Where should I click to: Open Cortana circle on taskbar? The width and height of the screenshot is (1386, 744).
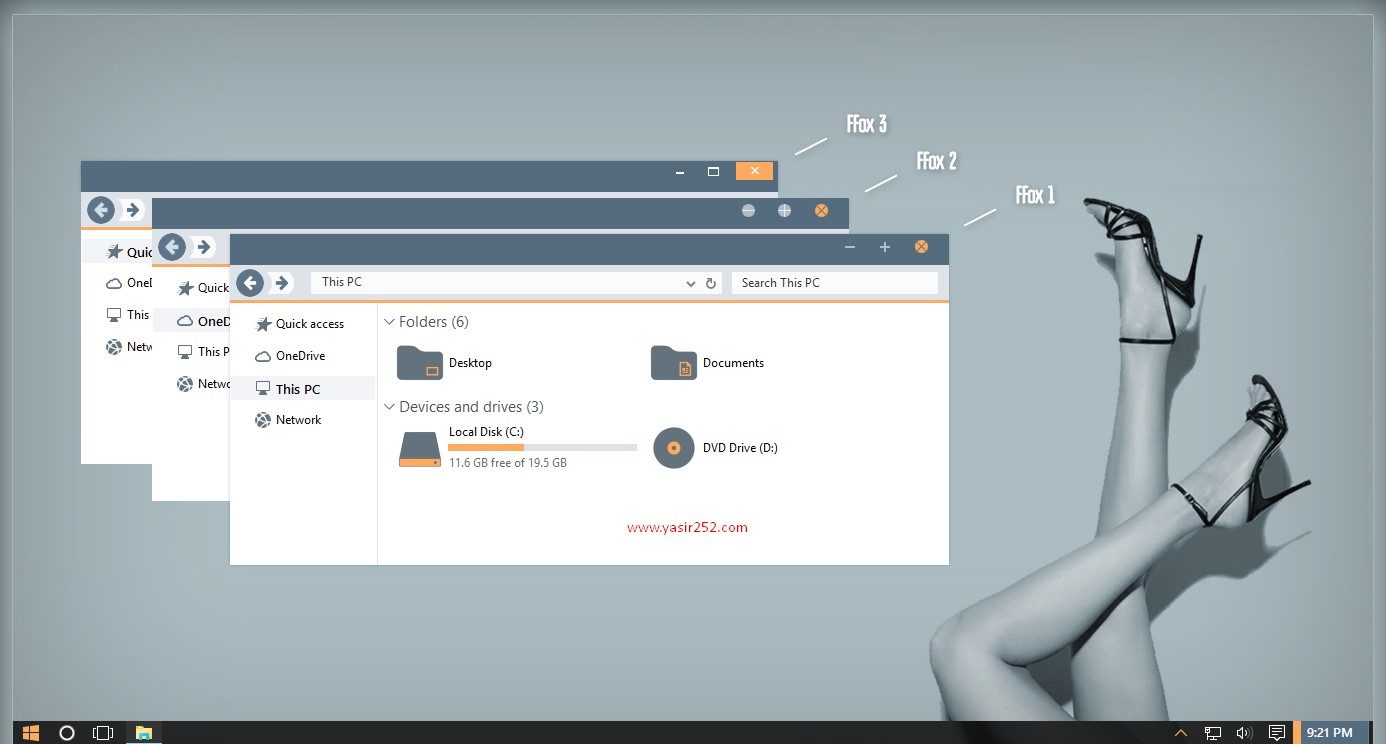[67, 733]
